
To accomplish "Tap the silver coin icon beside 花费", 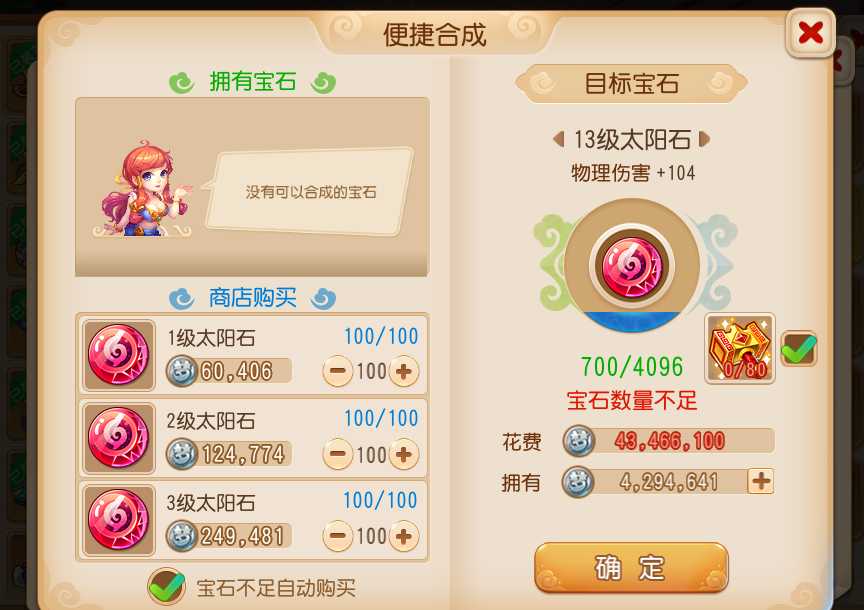I will click(x=579, y=441).
